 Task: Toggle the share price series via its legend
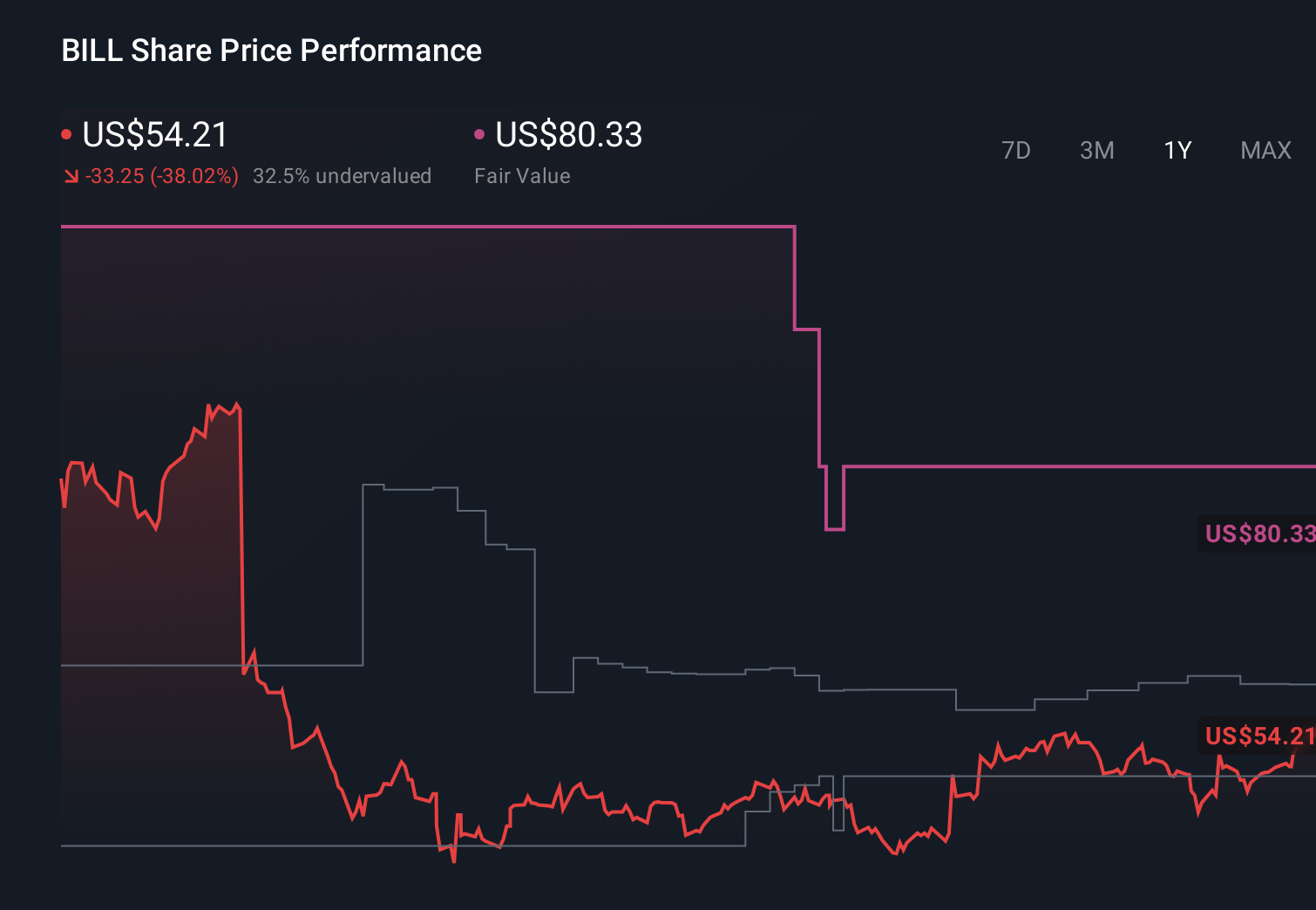point(153,135)
